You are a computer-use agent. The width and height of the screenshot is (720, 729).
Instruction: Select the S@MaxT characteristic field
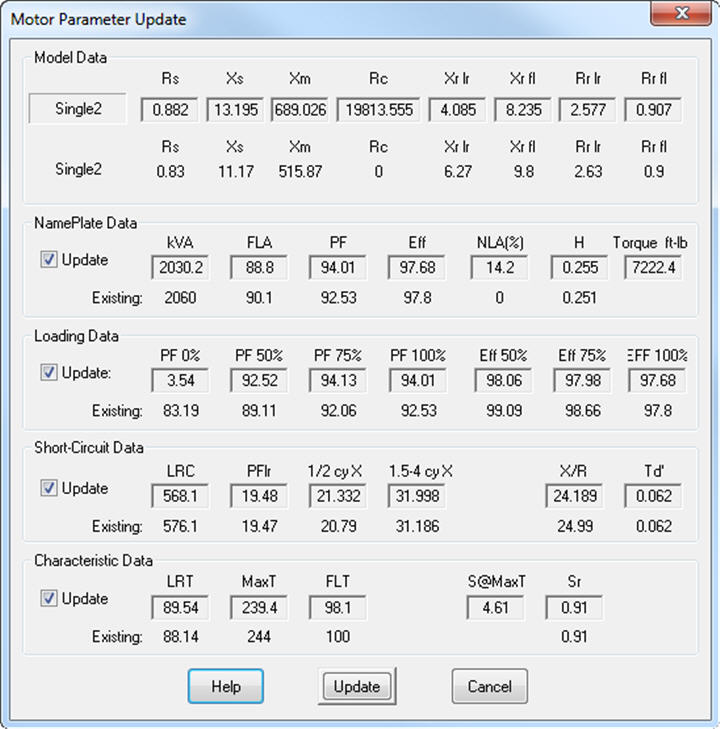497,606
